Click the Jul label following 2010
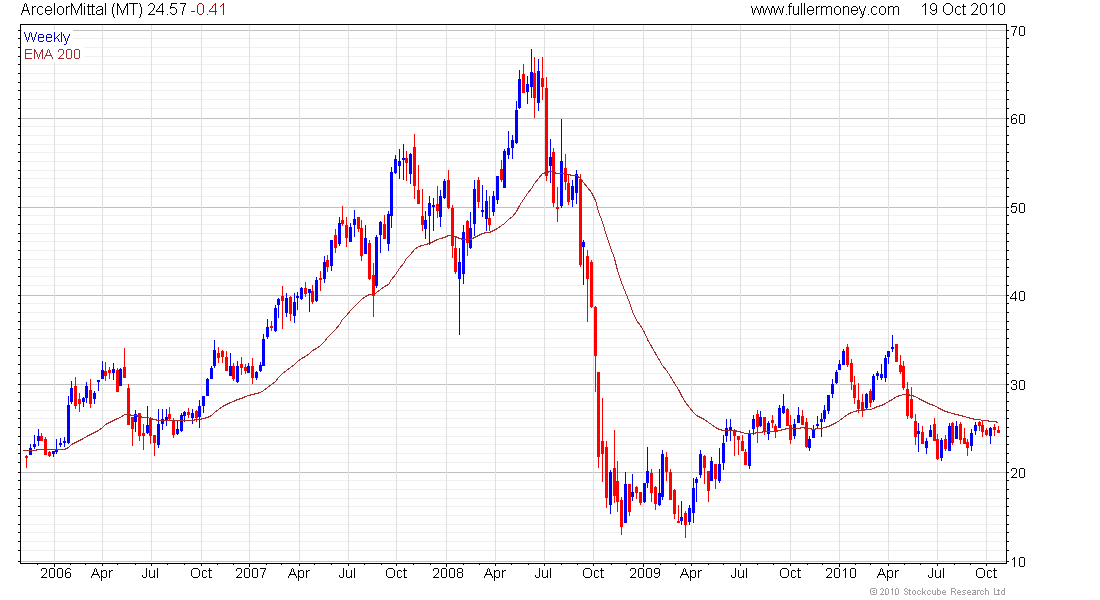1100x600 pixels. pyautogui.click(x=937, y=573)
